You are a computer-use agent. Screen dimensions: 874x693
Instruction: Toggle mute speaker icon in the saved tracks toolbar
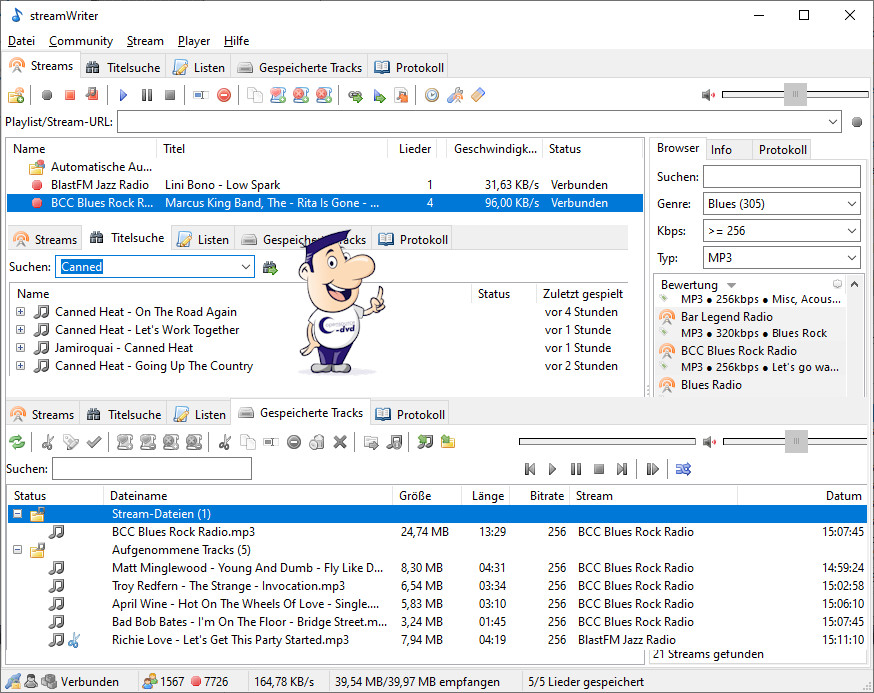click(x=709, y=442)
